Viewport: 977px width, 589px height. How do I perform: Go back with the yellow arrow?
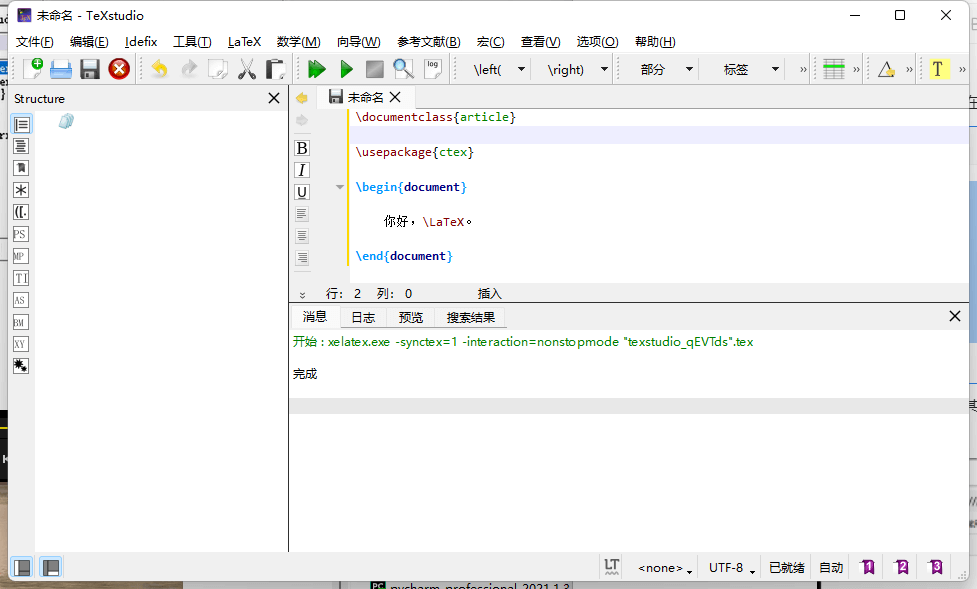[302, 98]
